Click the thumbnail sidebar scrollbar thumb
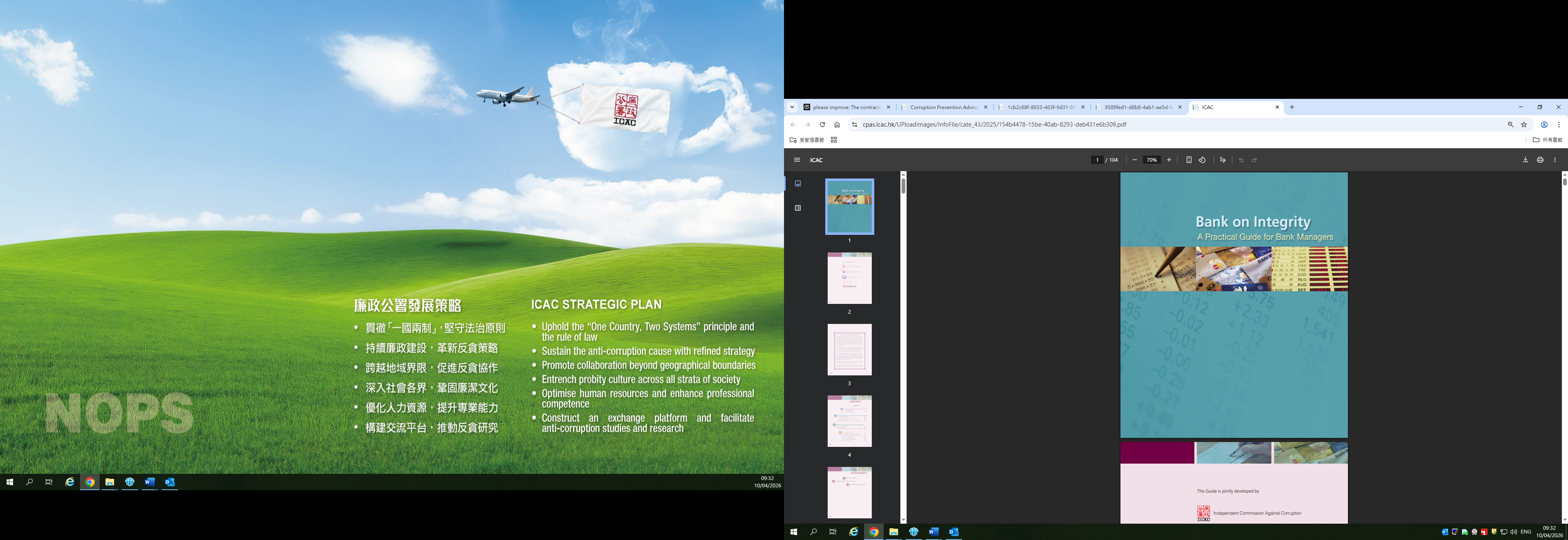 (903, 186)
